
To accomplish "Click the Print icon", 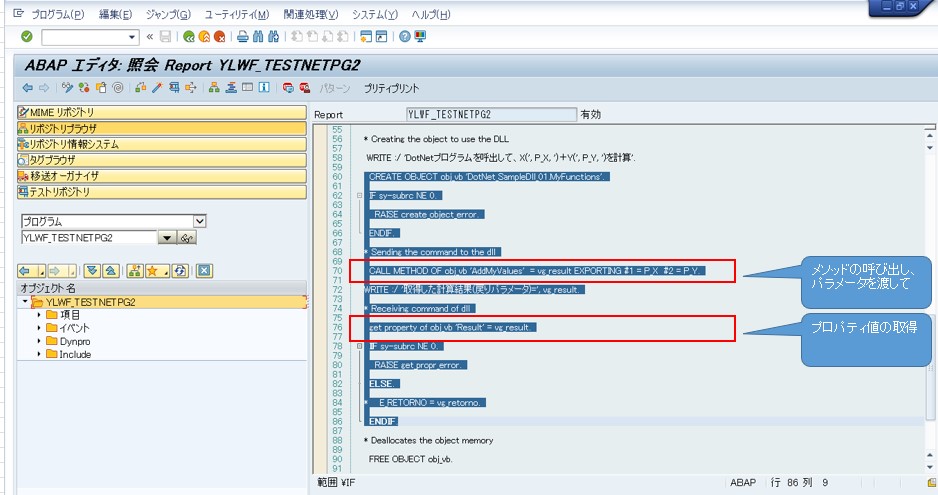I will [x=242, y=37].
